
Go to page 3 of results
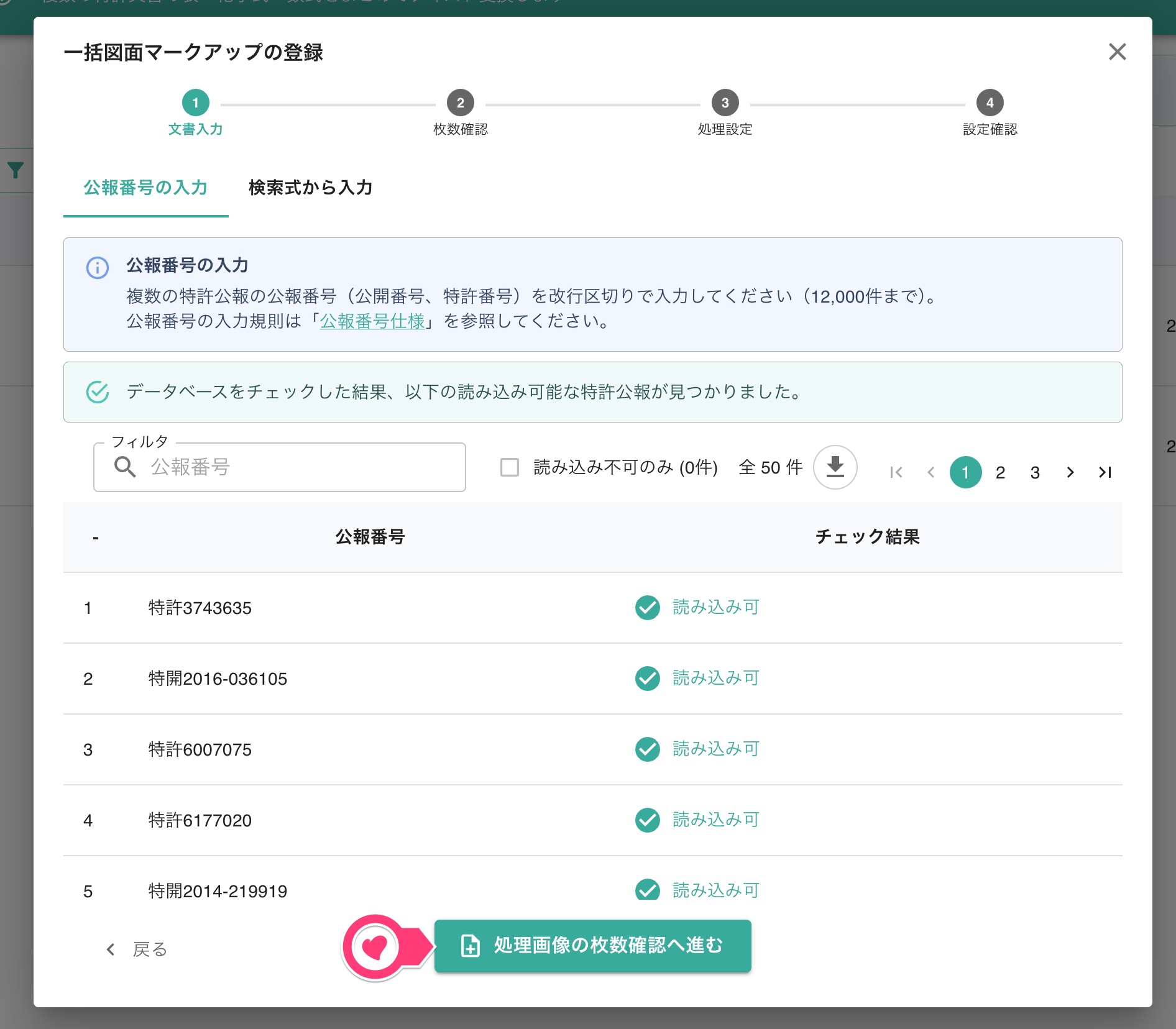(1035, 472)
